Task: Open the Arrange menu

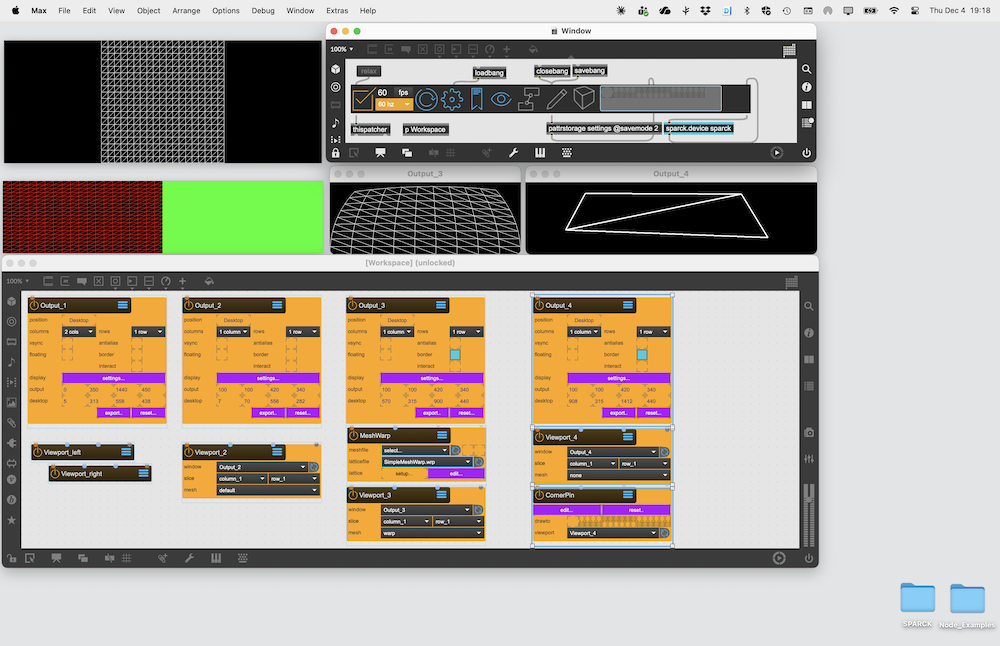Action: (x=185, y=10)
